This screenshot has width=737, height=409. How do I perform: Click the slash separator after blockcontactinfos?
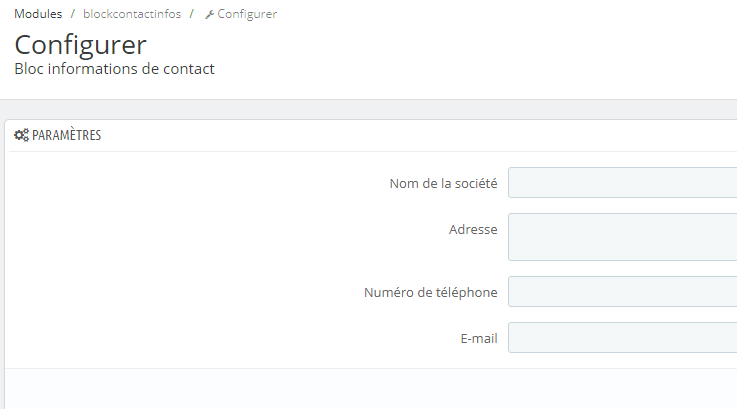[x=192, y=14]
